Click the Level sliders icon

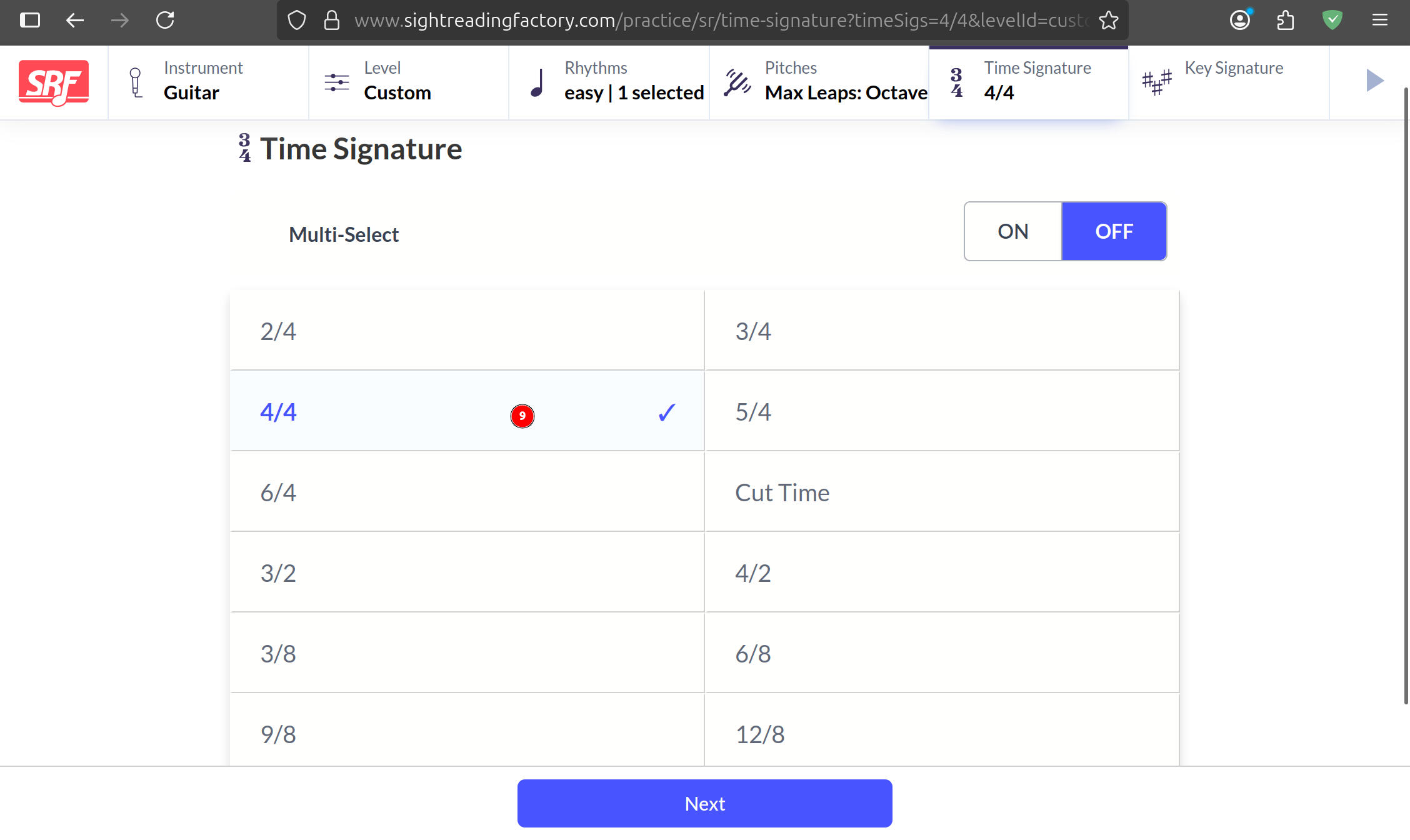click(336, 82)
